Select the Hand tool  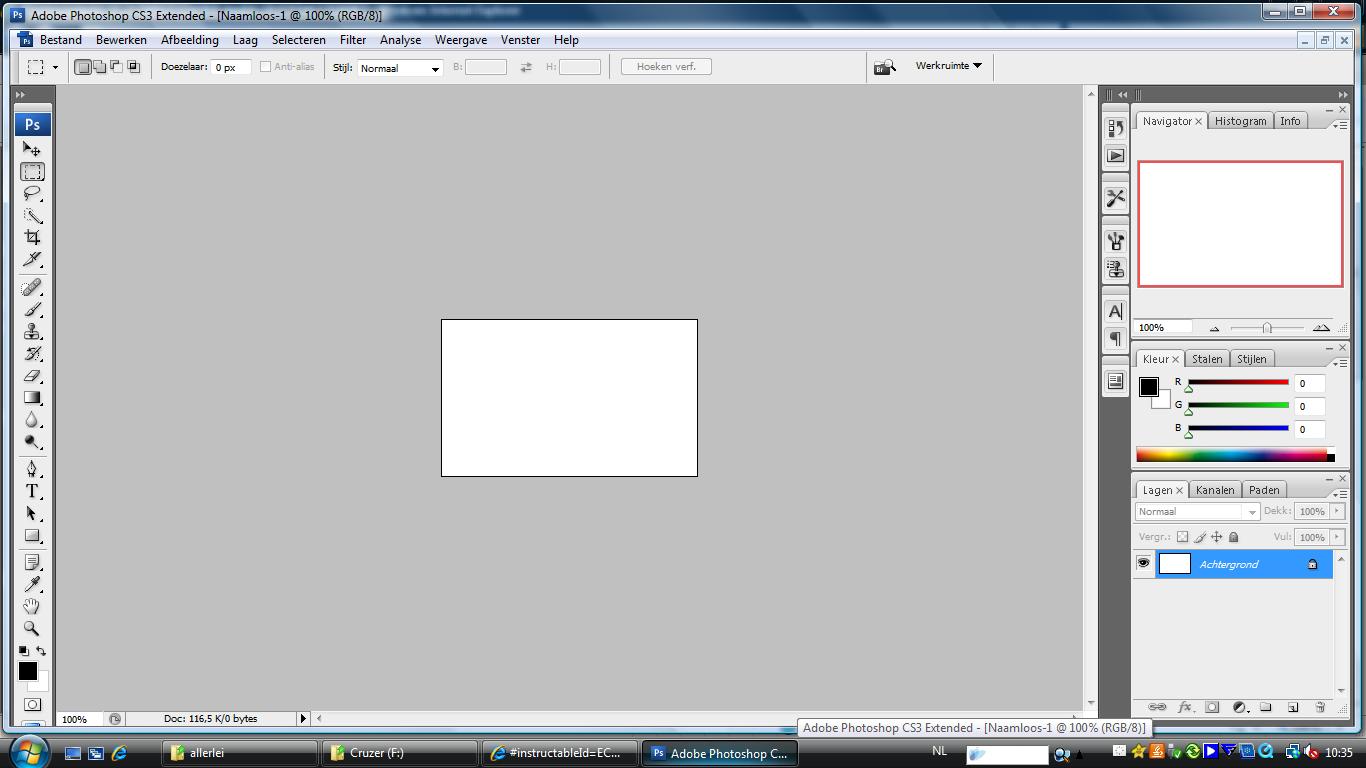click(32, 606)
